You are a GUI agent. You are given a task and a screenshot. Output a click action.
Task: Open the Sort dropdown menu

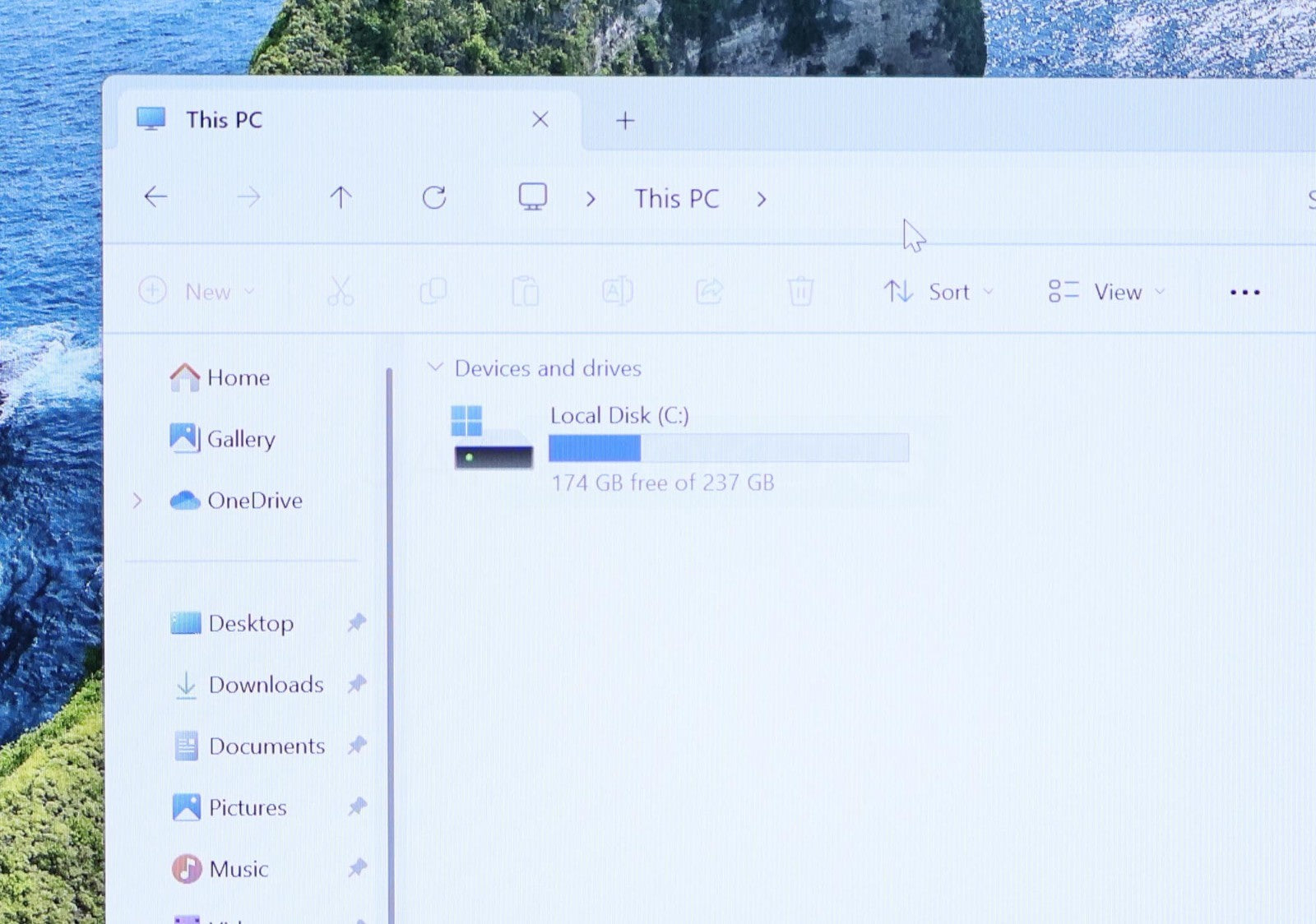pos(938,292)
